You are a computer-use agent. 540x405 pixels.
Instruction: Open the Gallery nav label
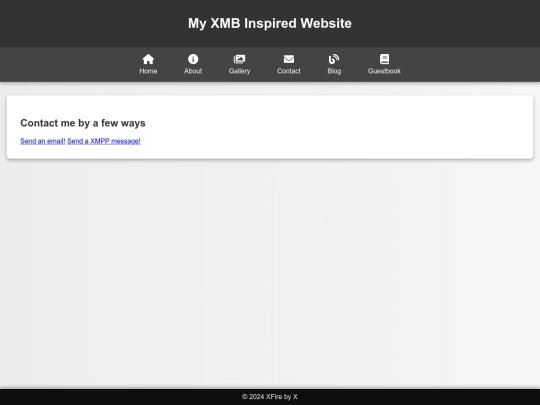tap(239, 71)
